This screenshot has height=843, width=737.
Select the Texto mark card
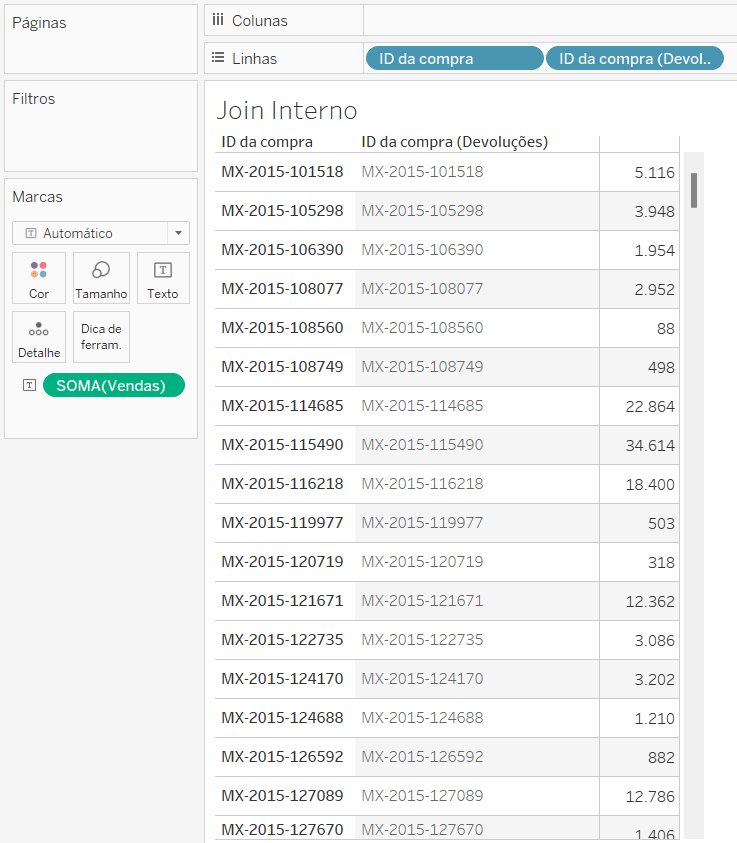point(163,278)
